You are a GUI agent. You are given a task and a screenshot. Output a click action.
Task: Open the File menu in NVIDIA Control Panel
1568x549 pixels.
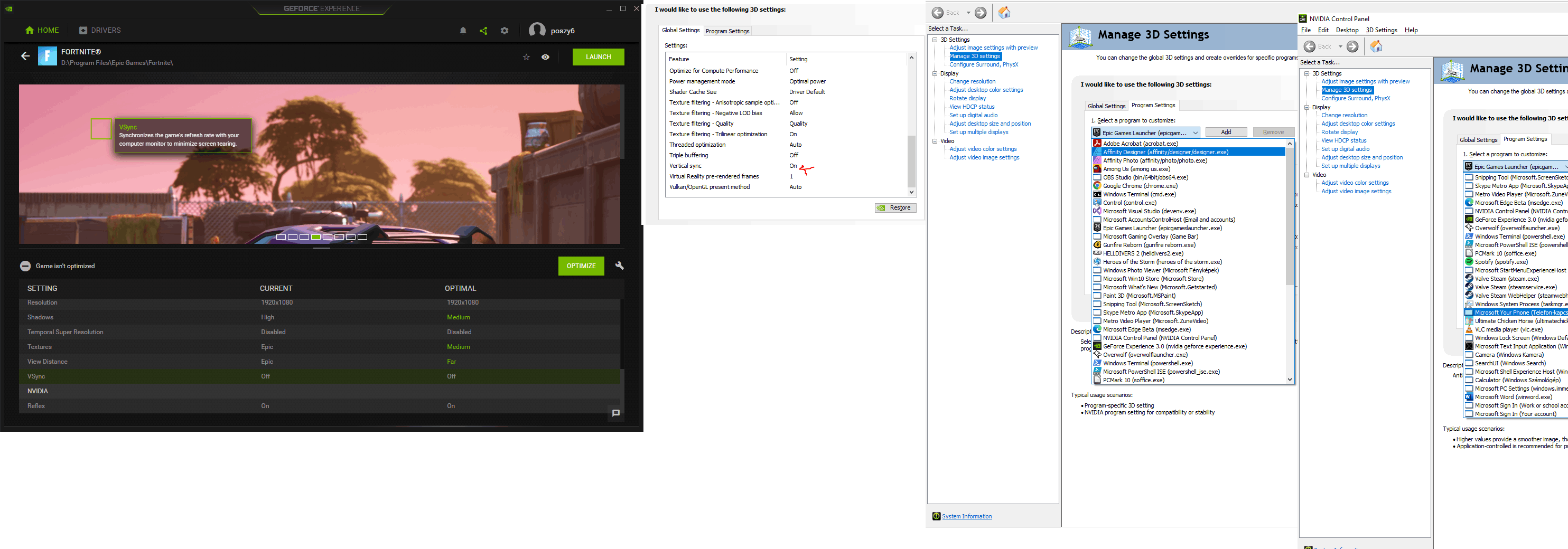coord(1305,31)
